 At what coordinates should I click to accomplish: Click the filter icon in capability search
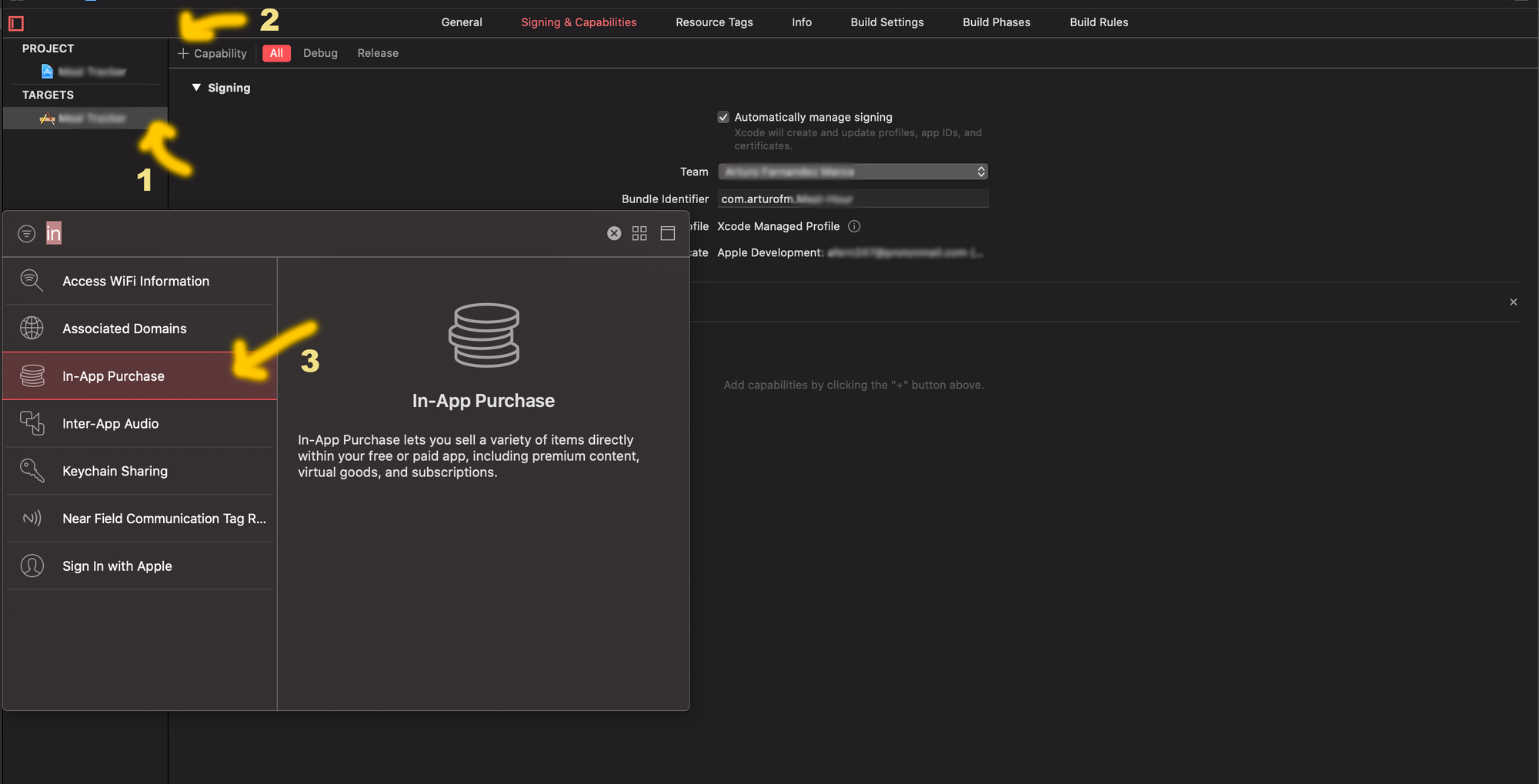27,233
